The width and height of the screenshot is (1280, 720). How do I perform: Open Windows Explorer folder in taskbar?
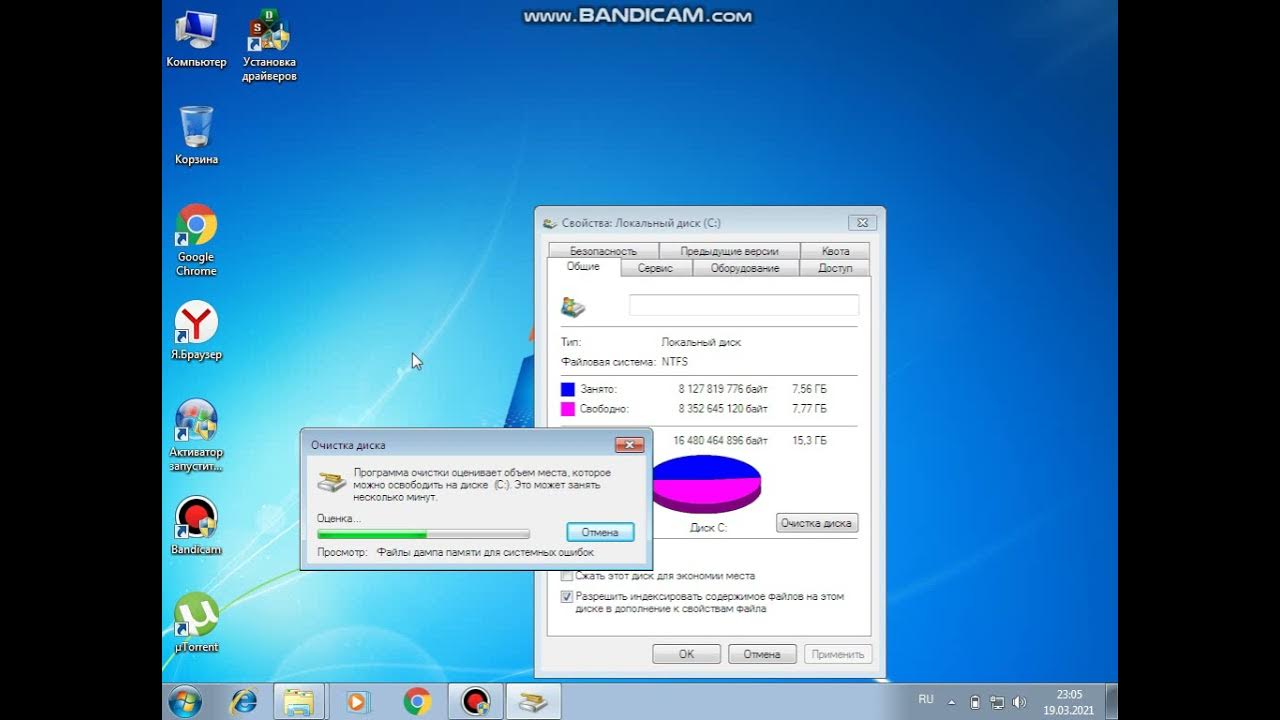coord(299,702)
